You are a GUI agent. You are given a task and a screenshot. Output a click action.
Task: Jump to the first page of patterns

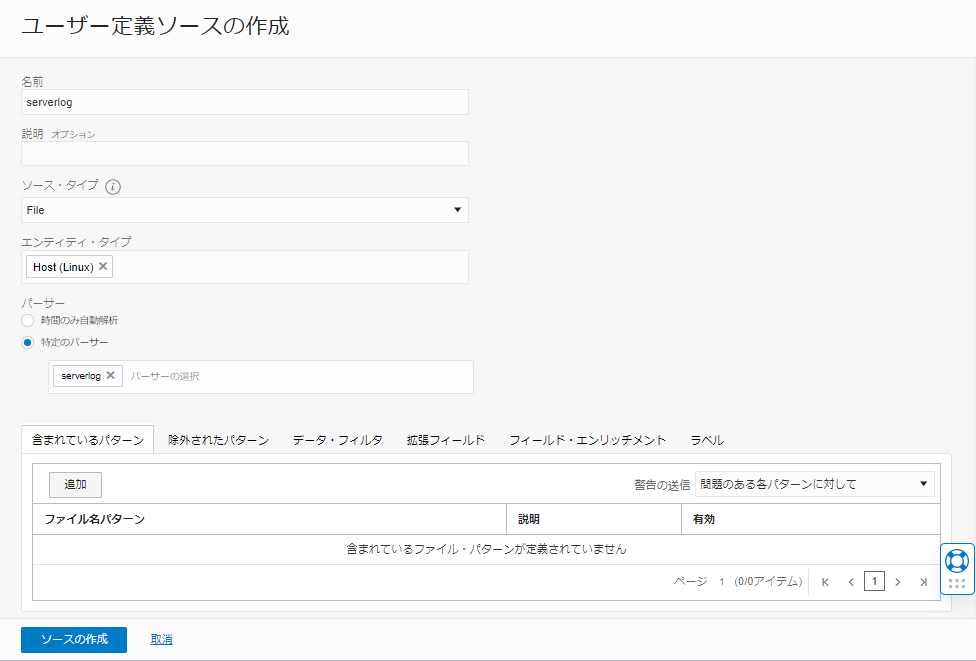824,581
